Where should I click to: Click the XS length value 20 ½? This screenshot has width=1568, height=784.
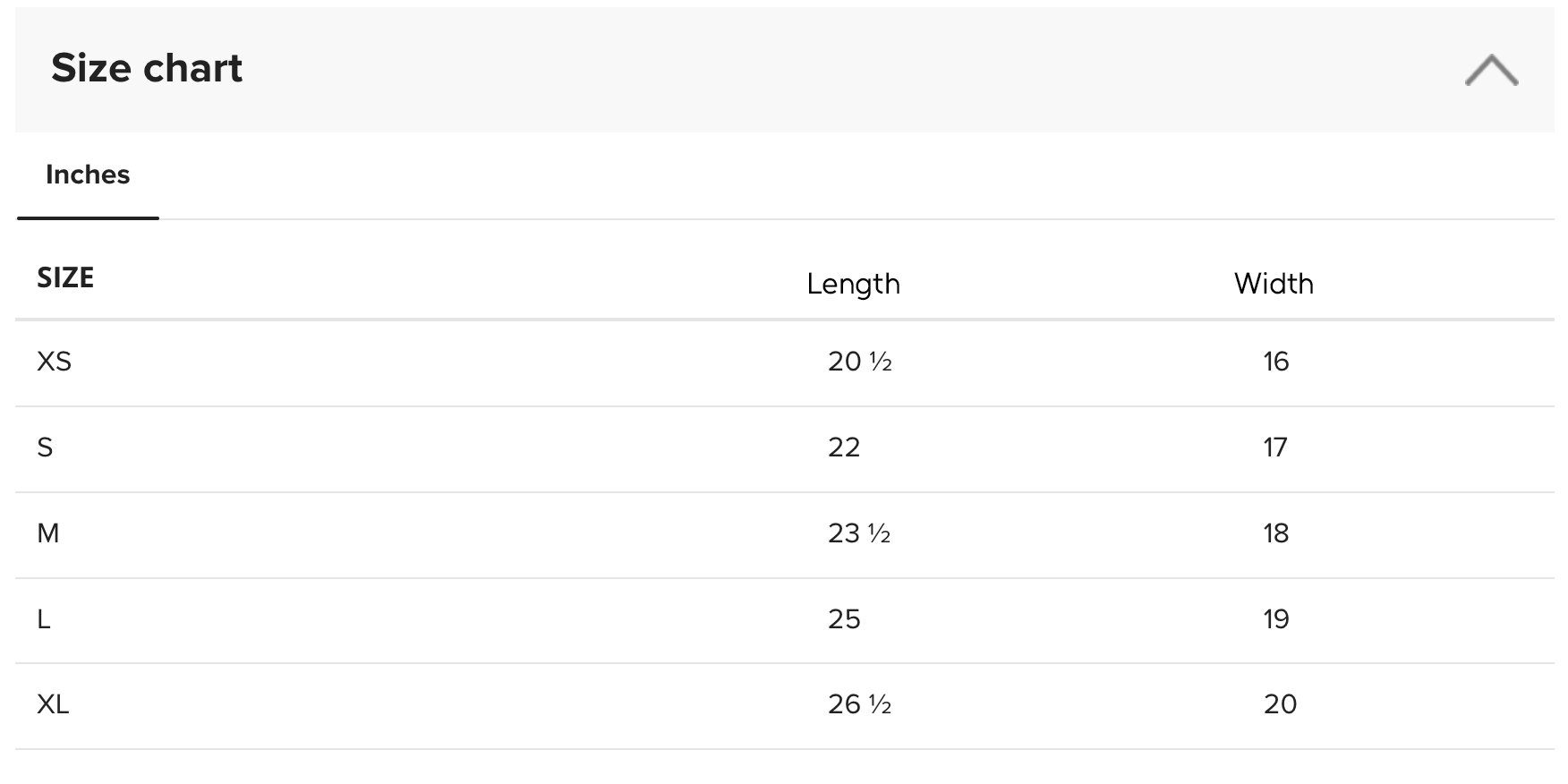click(859, 362)
